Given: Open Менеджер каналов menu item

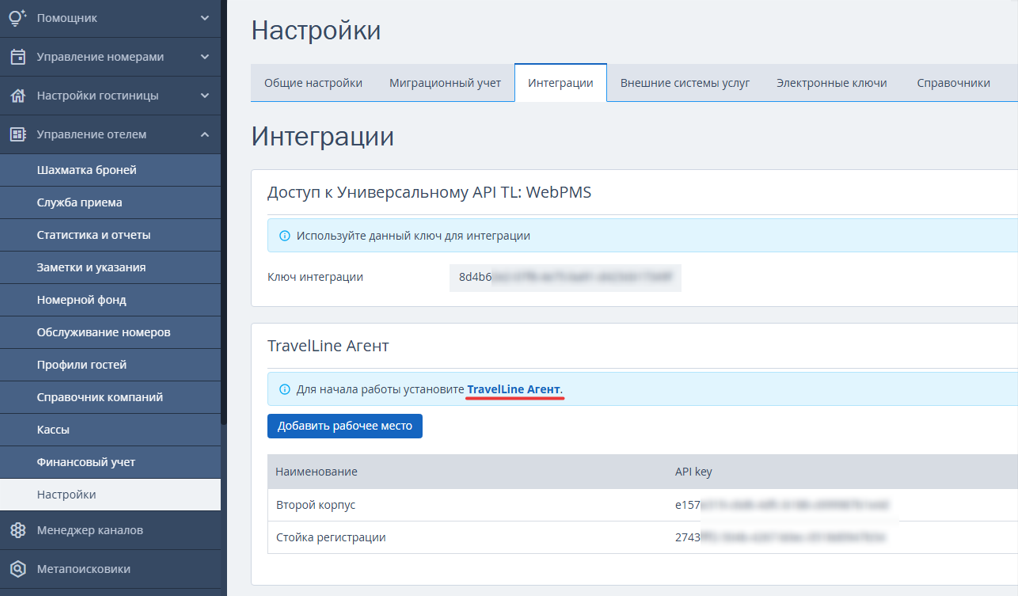Looking at the screenshot, I should [x=110, y=530].
